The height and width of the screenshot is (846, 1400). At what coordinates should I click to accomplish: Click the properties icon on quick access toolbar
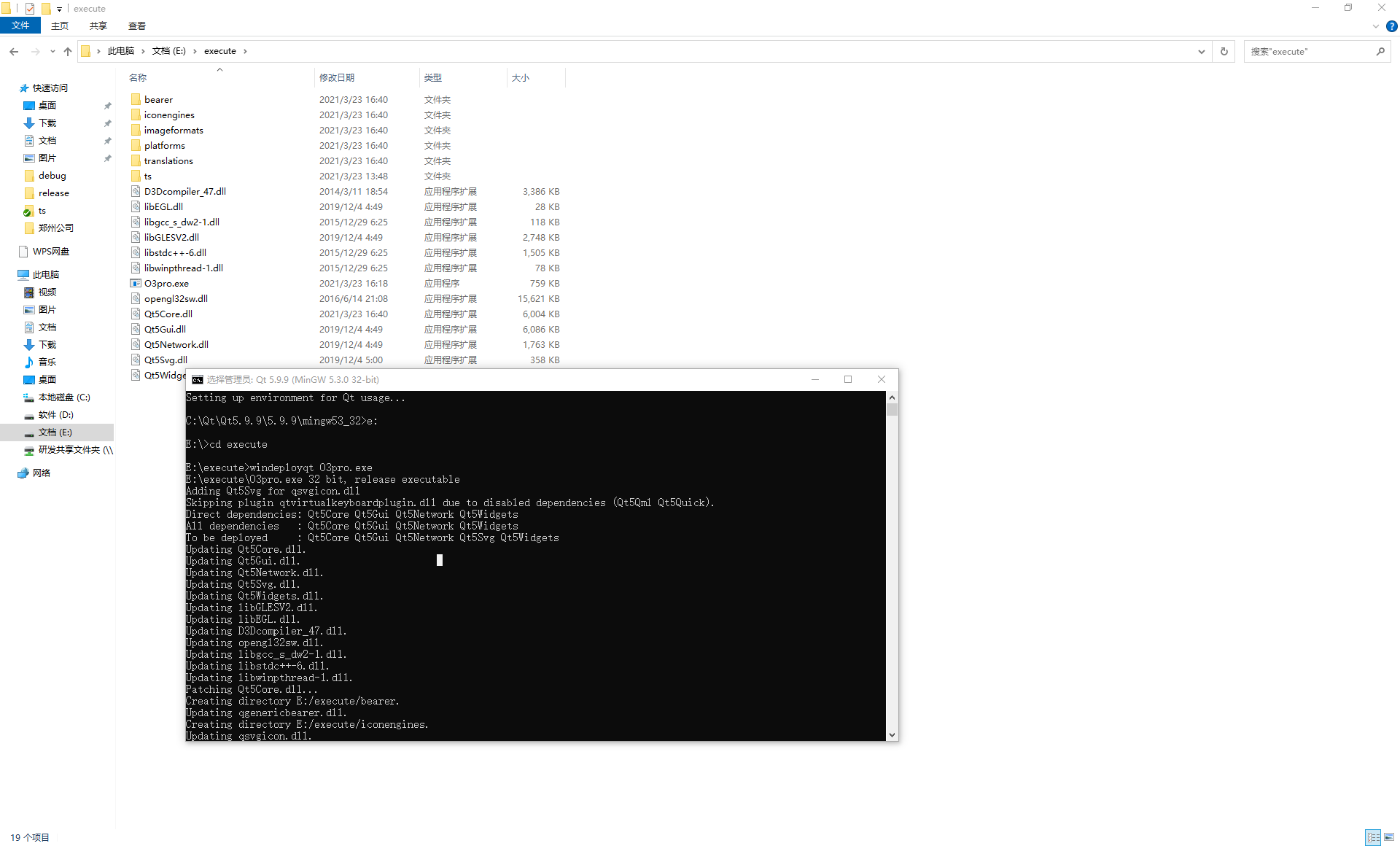click(30, 9)
